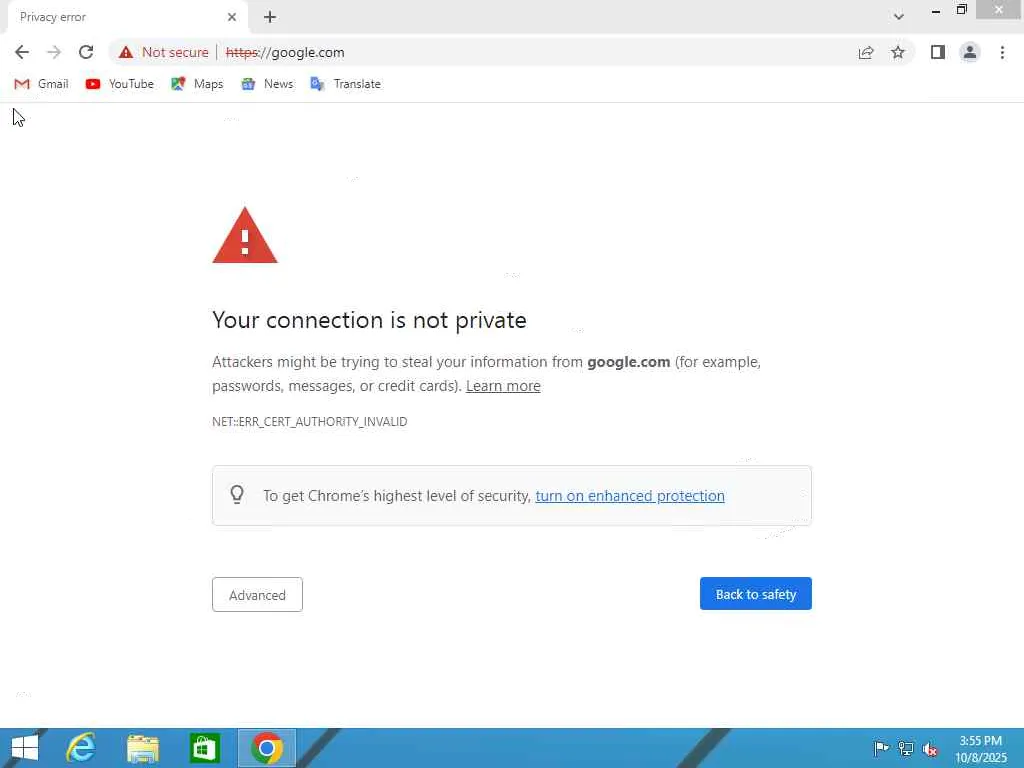Image resolution: width=1024 pixels, height=768 pixels.
Task: Open the side panel icon
Action: pos(938,52)
